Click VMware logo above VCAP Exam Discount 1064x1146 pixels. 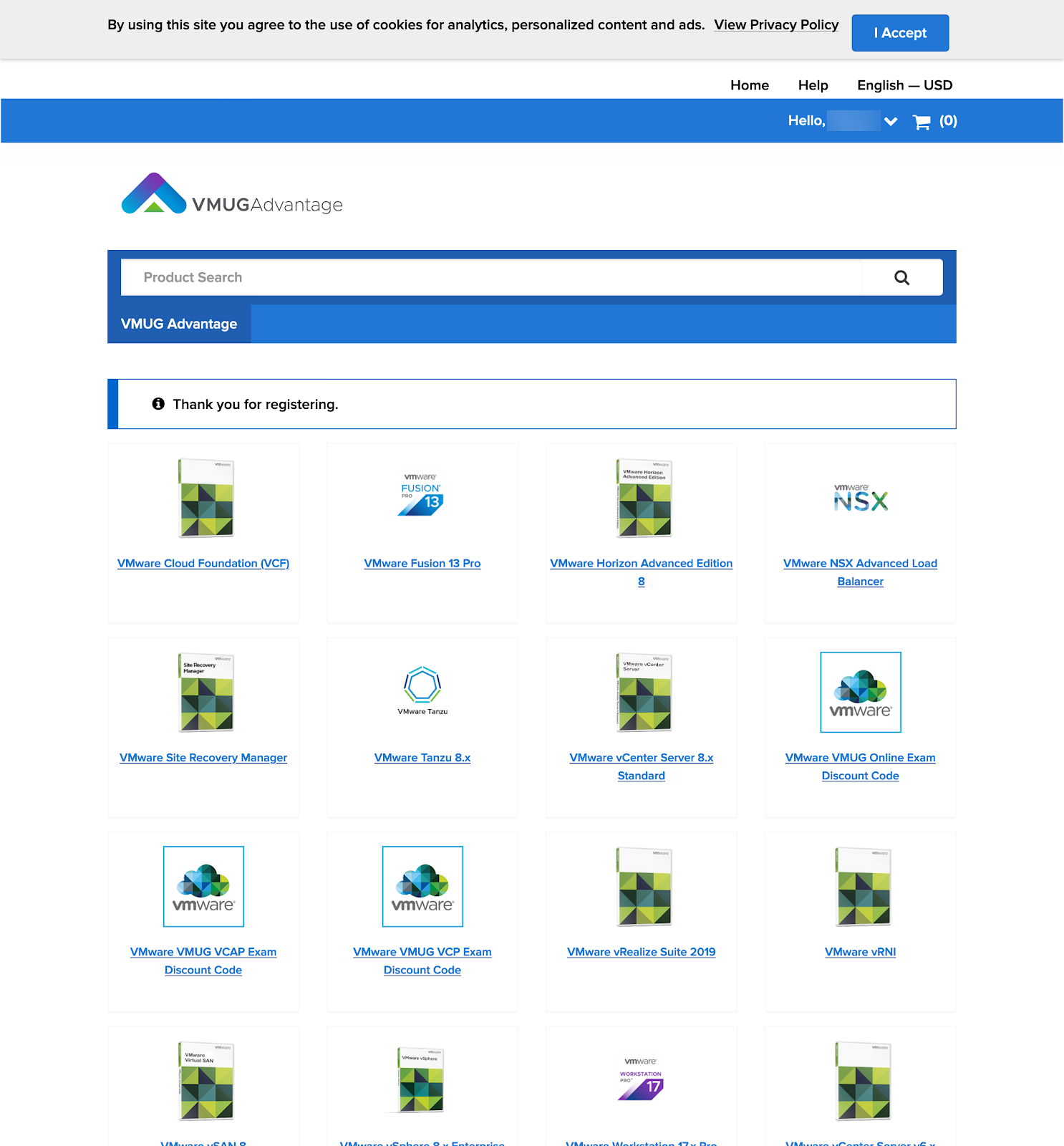click(x=204, y=887)
